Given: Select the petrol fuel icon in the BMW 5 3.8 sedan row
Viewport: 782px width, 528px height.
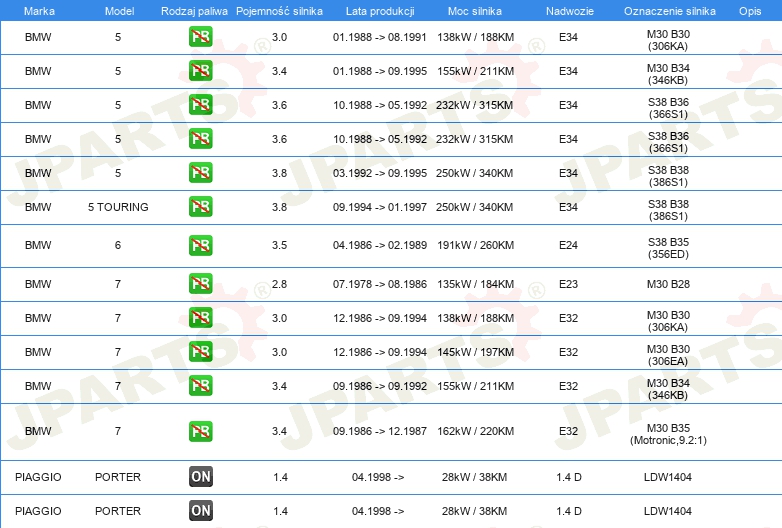Looking at the screenshot, I should pyautogui.click(x=200, y=173).
